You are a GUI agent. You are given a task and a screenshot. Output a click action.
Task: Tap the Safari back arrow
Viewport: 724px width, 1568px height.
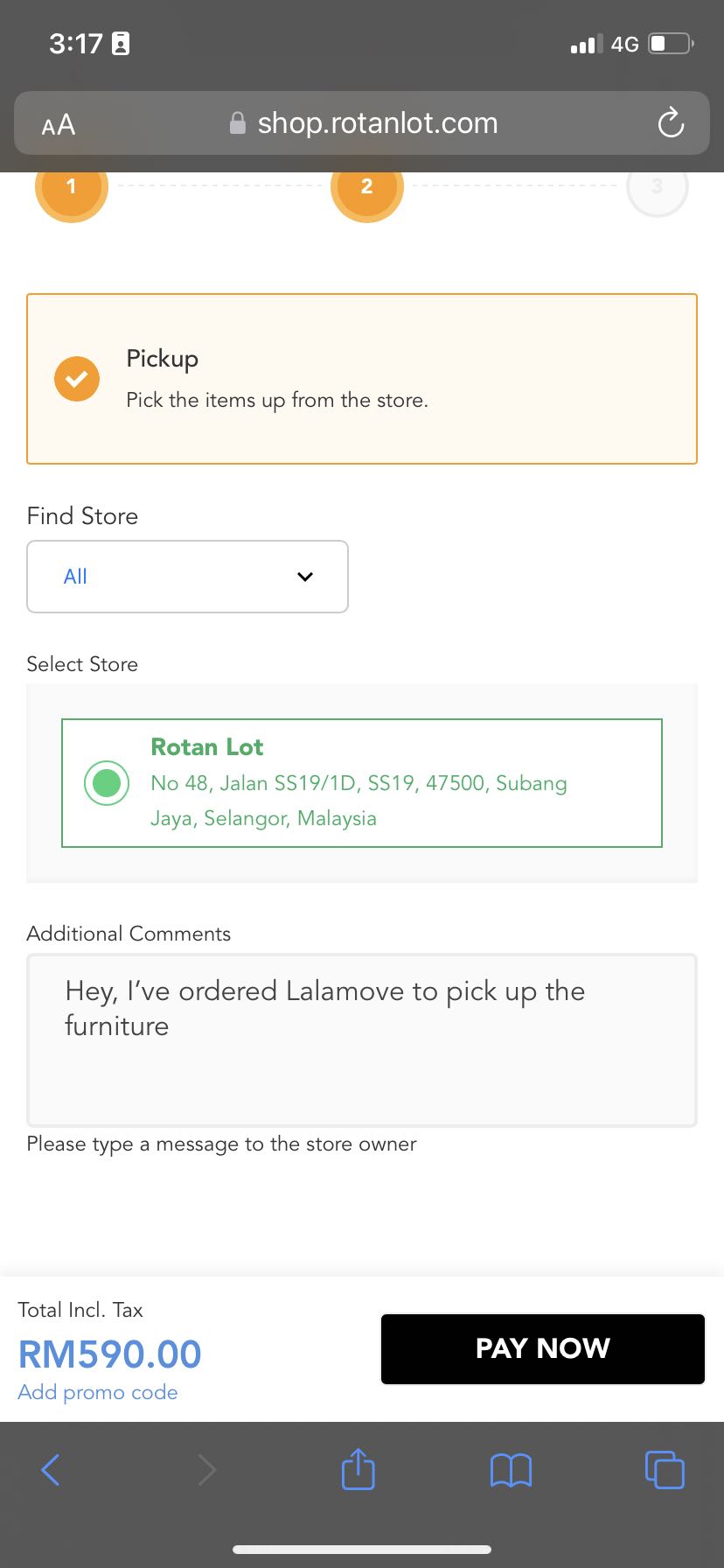click(x=51, y=1470)
